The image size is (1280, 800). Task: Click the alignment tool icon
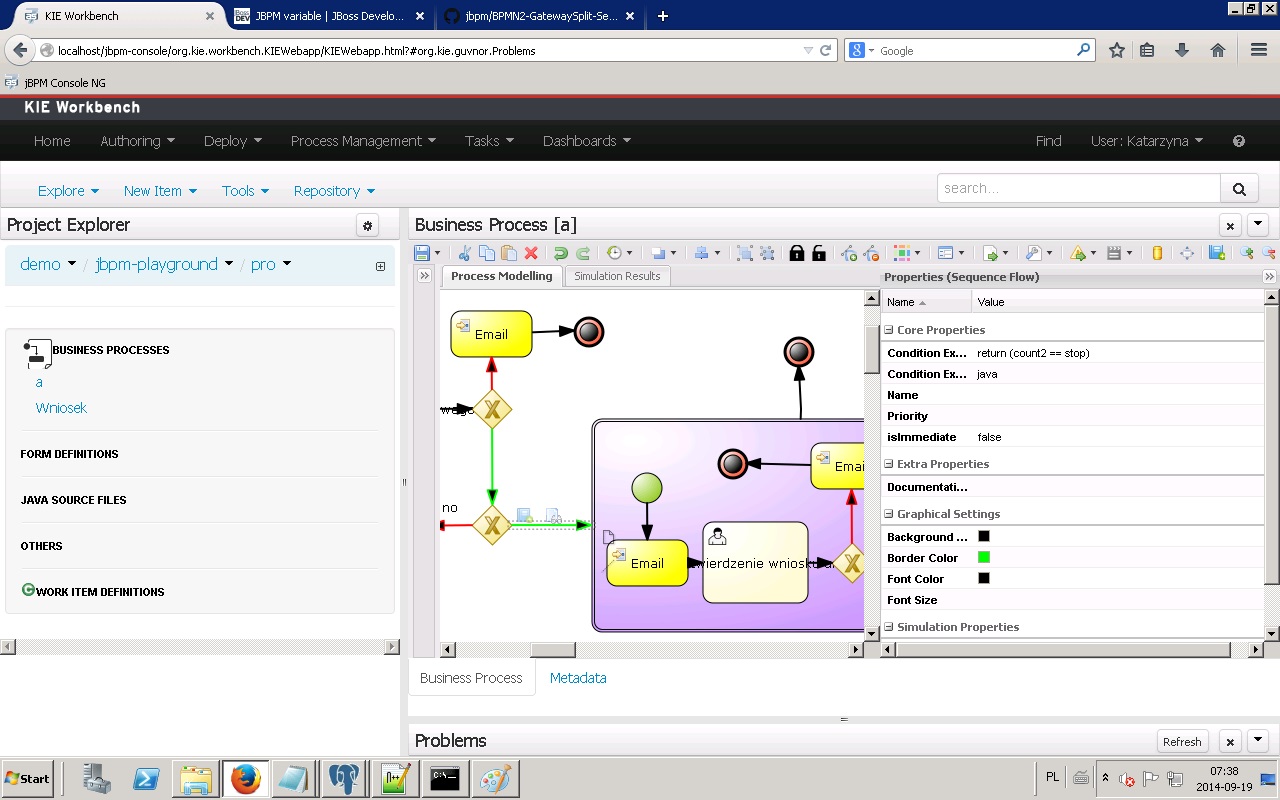702,253
